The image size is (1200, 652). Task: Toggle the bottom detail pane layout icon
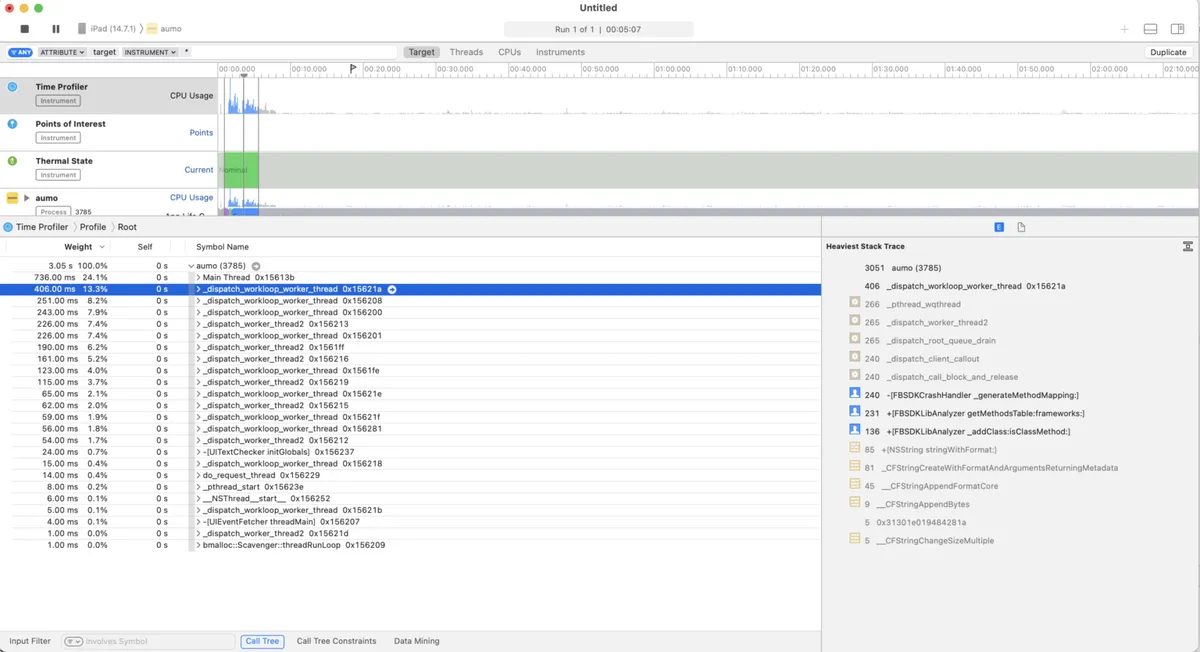tap(1151, 29)
